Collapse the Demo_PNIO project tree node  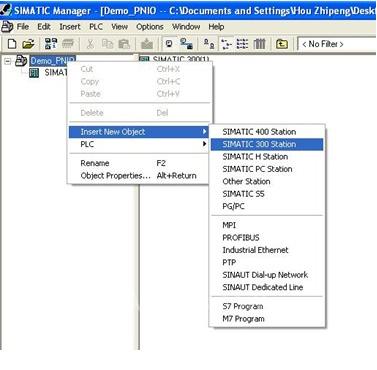[x=7, y=61]
